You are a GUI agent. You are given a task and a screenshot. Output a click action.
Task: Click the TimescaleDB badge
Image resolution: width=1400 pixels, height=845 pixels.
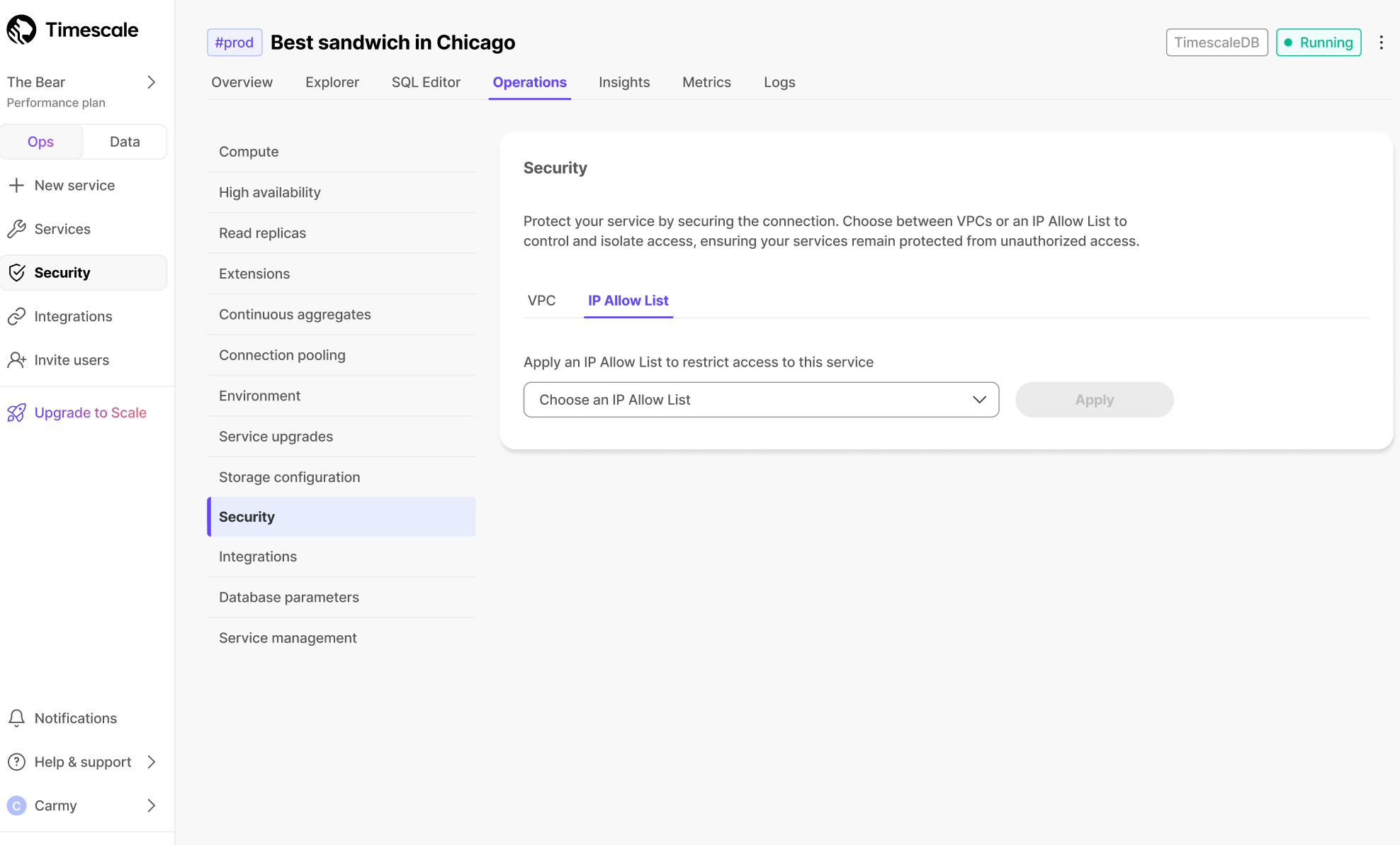[x=1216, y=43]
